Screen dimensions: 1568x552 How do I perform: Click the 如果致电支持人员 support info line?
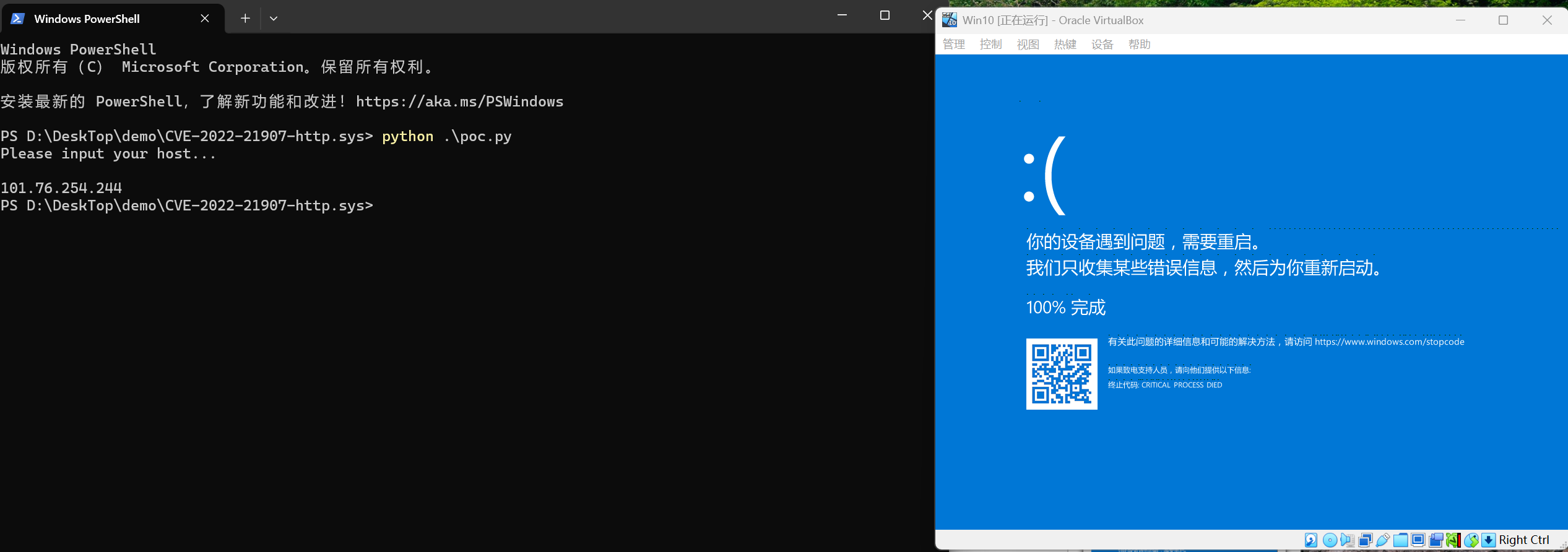click(1179, 370)
